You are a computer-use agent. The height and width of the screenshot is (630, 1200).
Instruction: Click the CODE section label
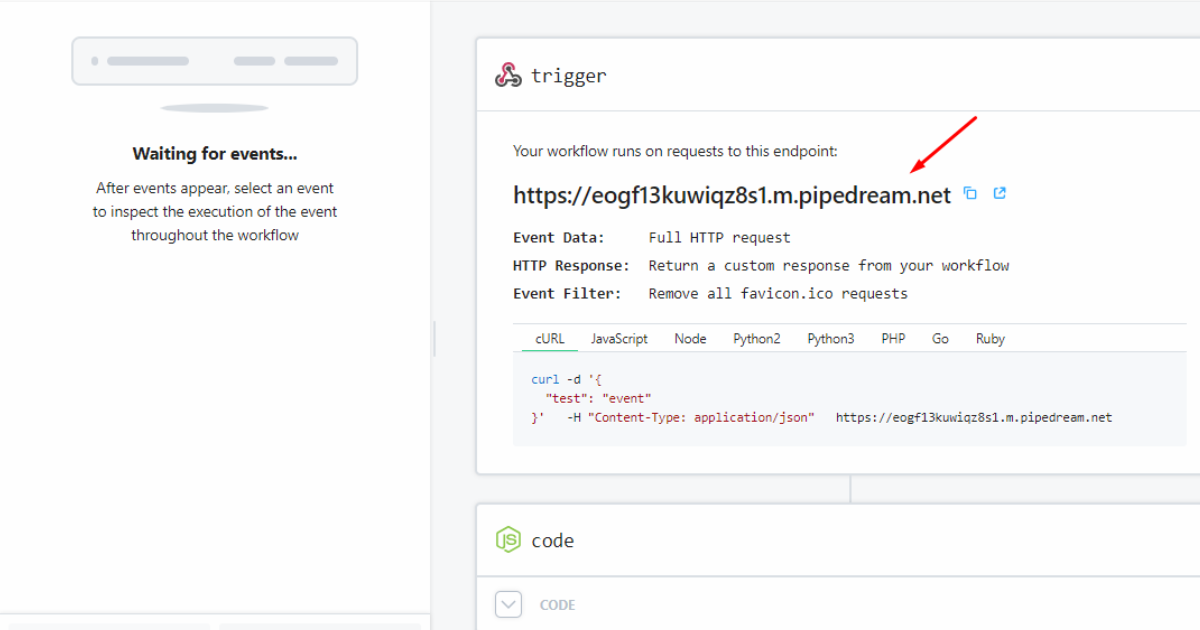pyautogui.click(x=557, y=605)
